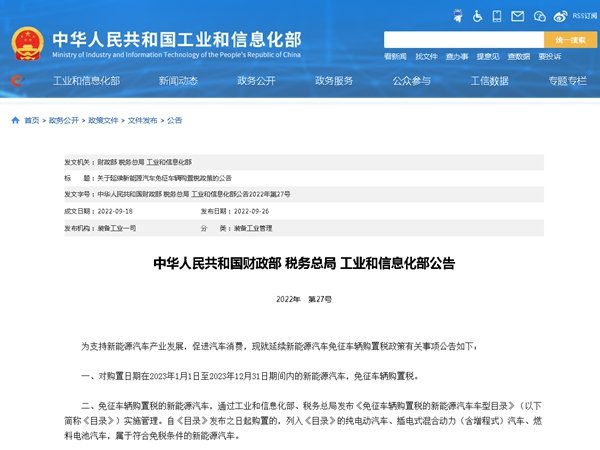The image size is (600, 450).
Task: Open the 工业和信息化部 nav menu
Action: point(86,81)
